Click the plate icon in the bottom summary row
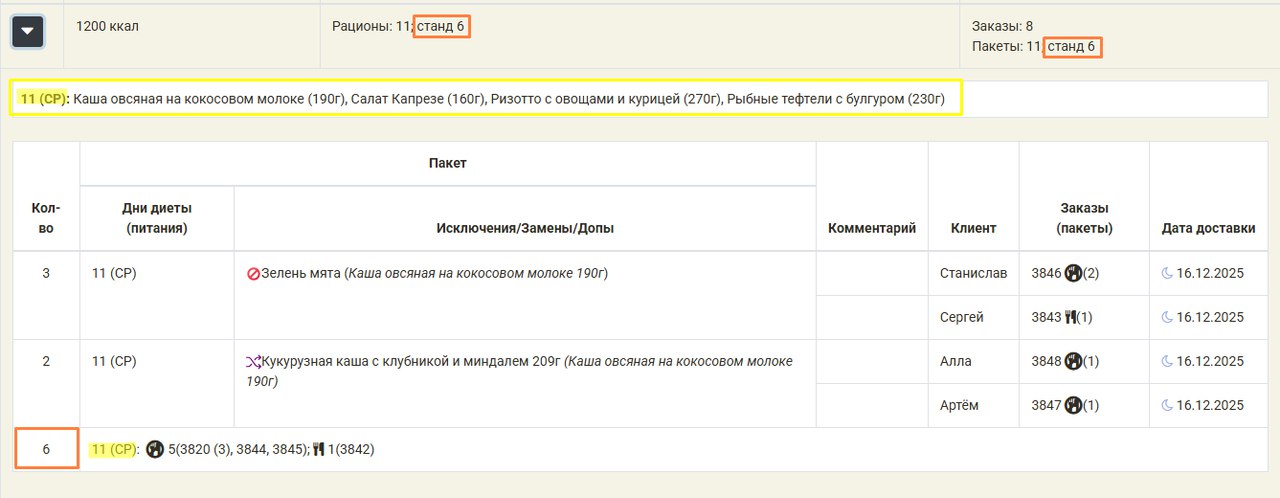 [155, 450]
